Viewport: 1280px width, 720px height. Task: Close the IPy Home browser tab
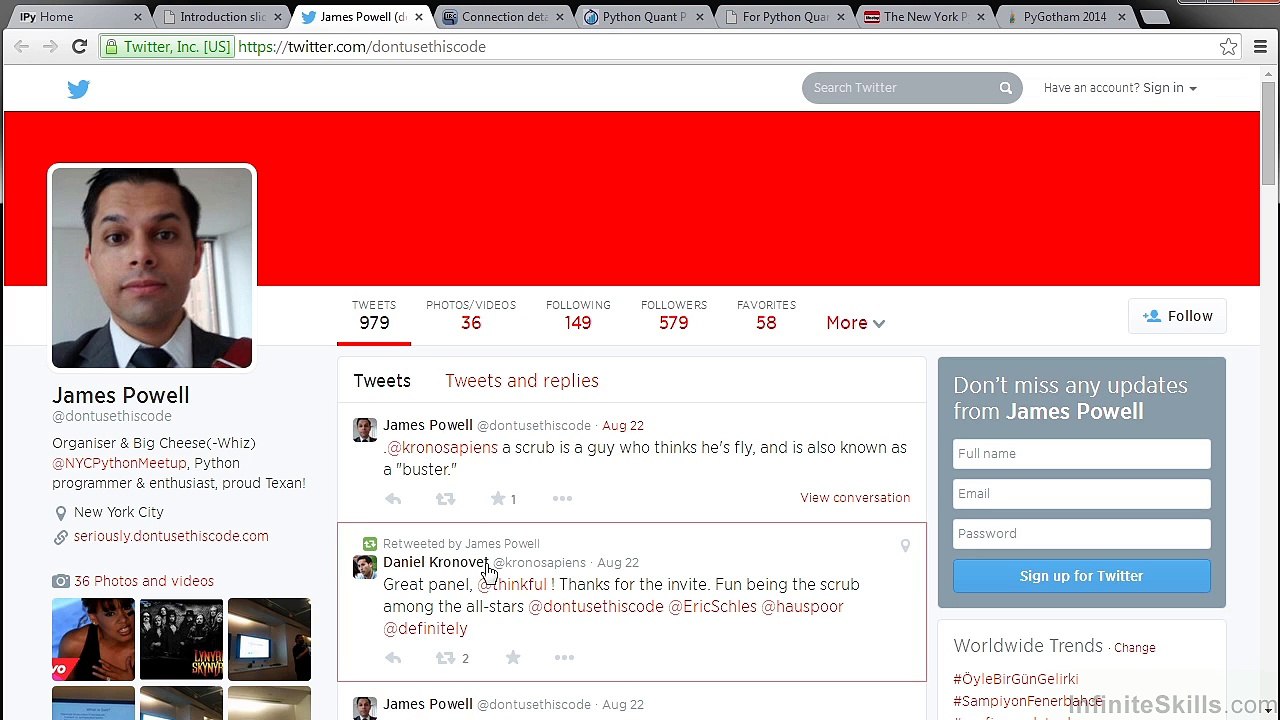coord(139,17)
